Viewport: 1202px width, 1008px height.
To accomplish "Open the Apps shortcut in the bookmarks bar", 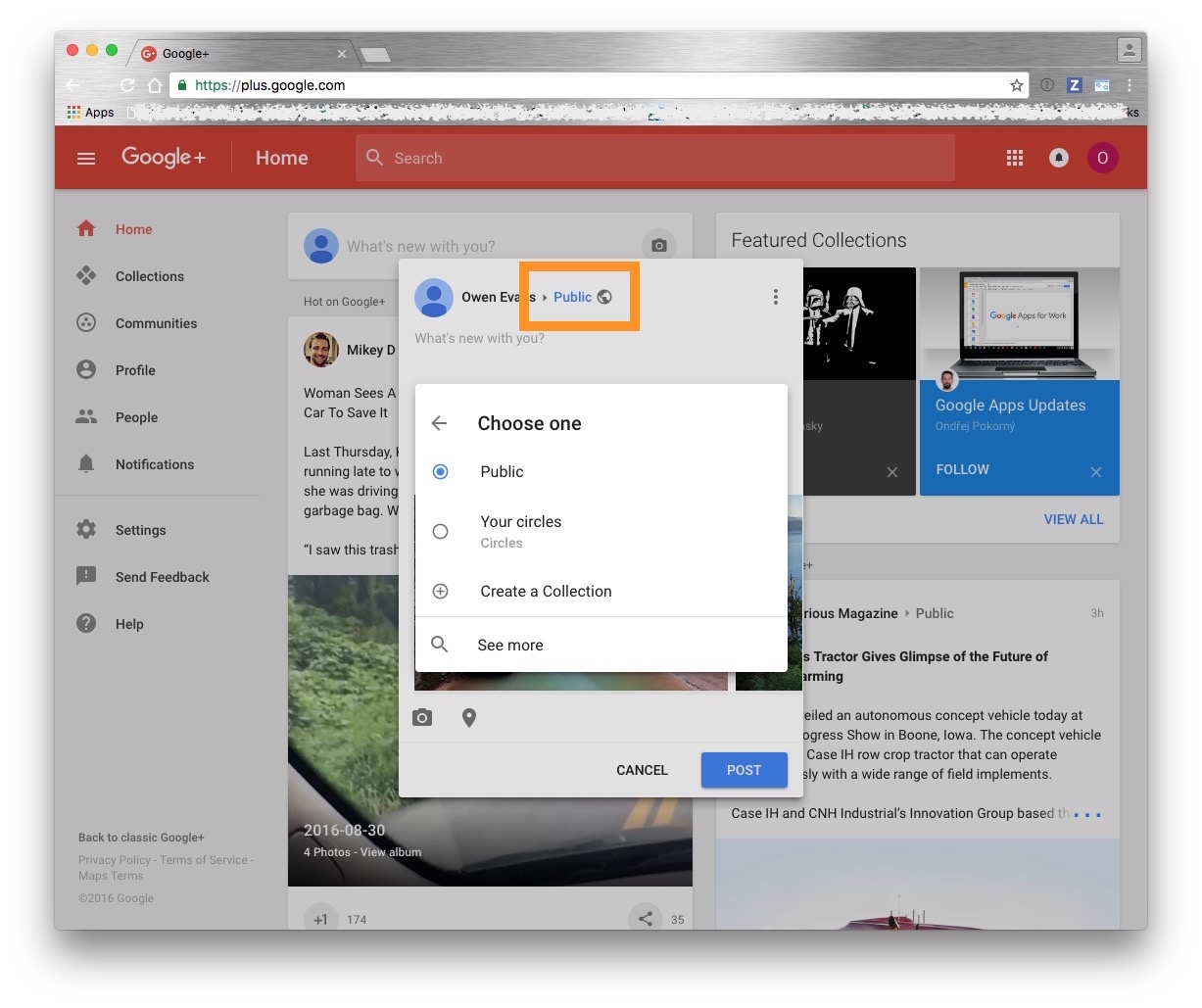I will pyautogui.click(x=90, y=113).
